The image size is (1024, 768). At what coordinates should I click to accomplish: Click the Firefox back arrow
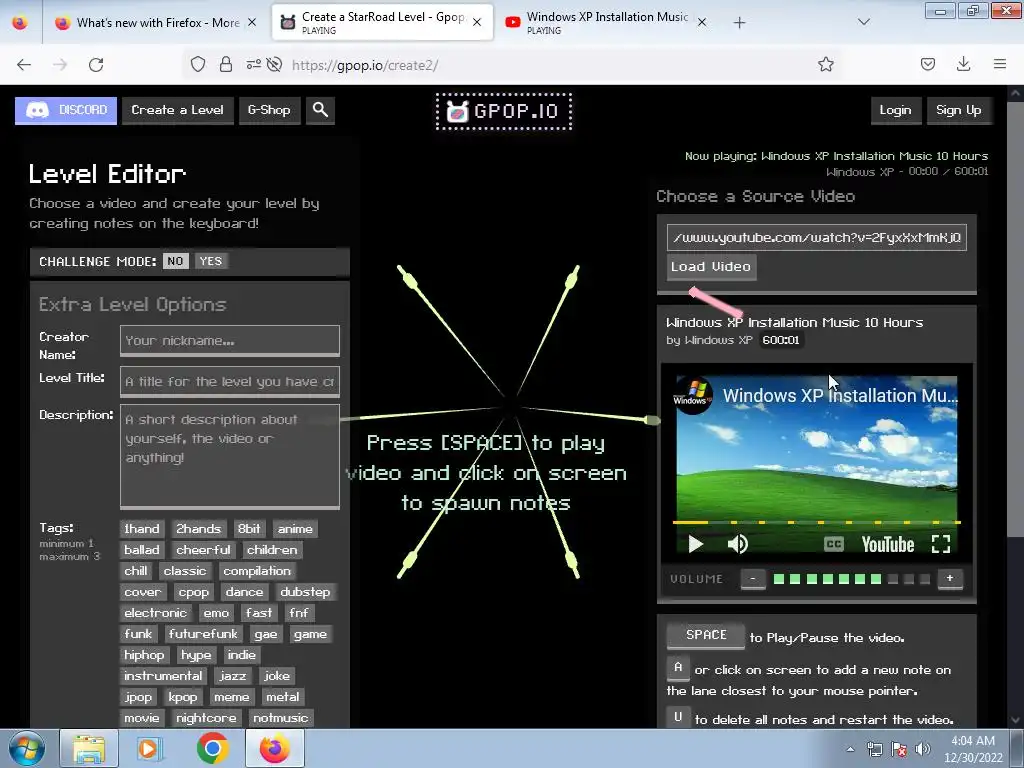pos(24,65)
